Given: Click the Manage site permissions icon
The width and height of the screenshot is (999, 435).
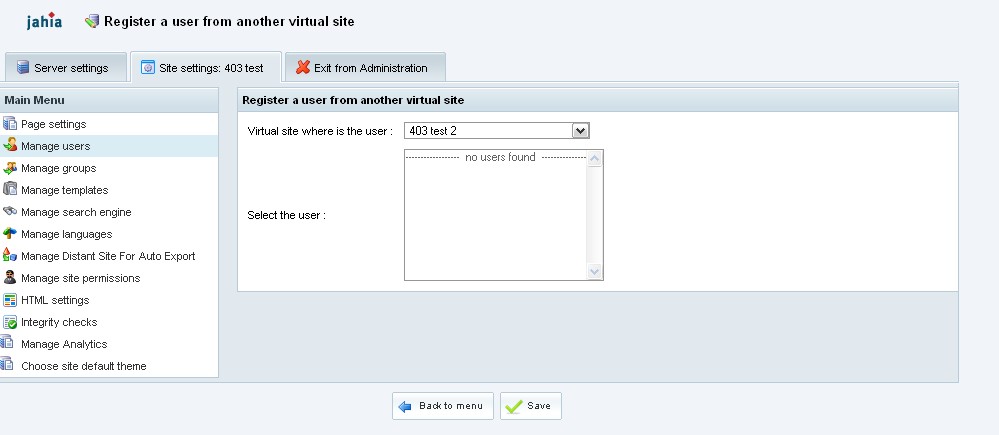Looking at the screenshot, I should click(10, 278).
